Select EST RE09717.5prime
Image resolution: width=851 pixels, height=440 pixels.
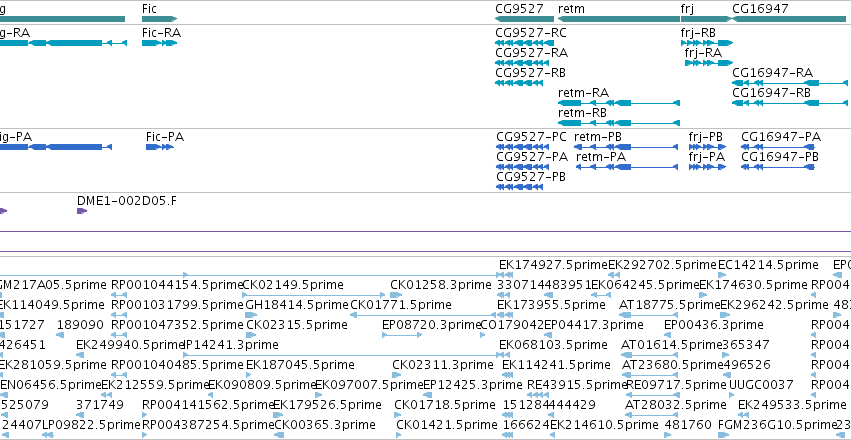(676, 385)
